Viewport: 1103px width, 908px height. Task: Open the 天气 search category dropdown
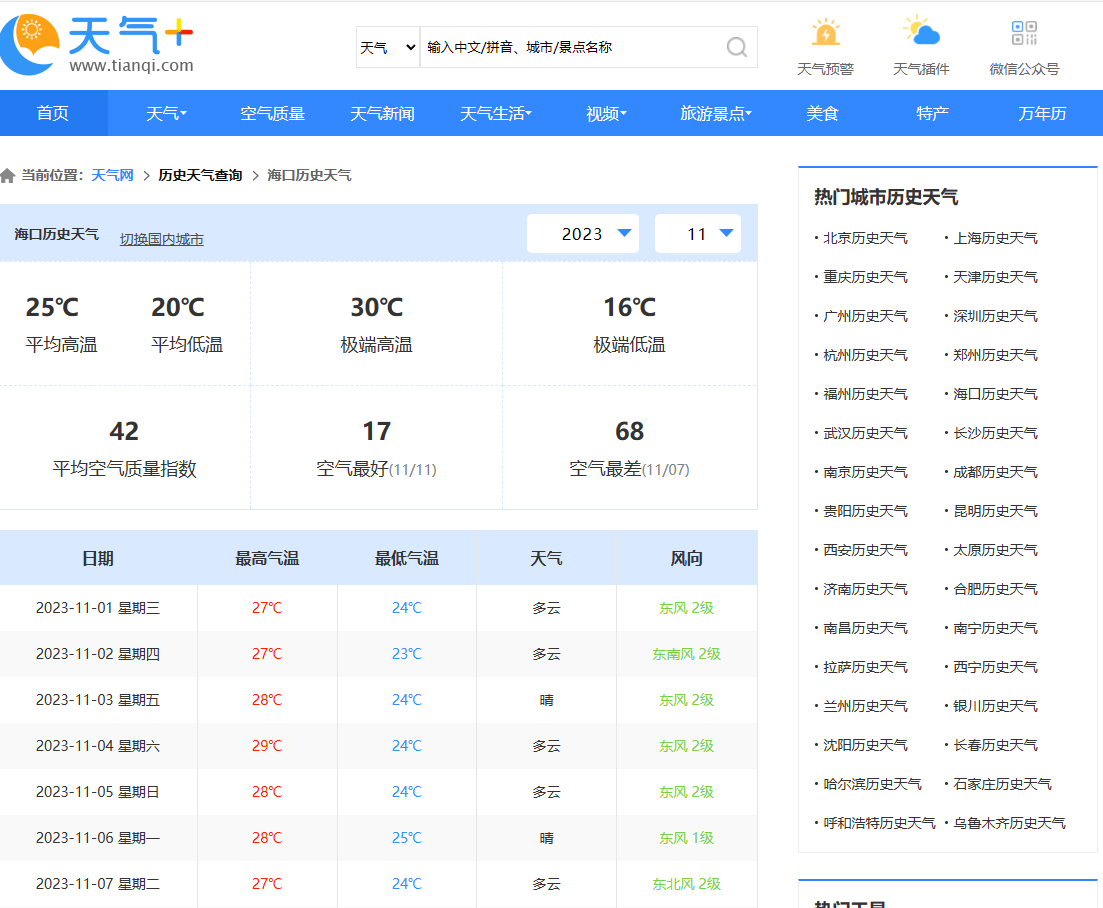coord(388,47)
